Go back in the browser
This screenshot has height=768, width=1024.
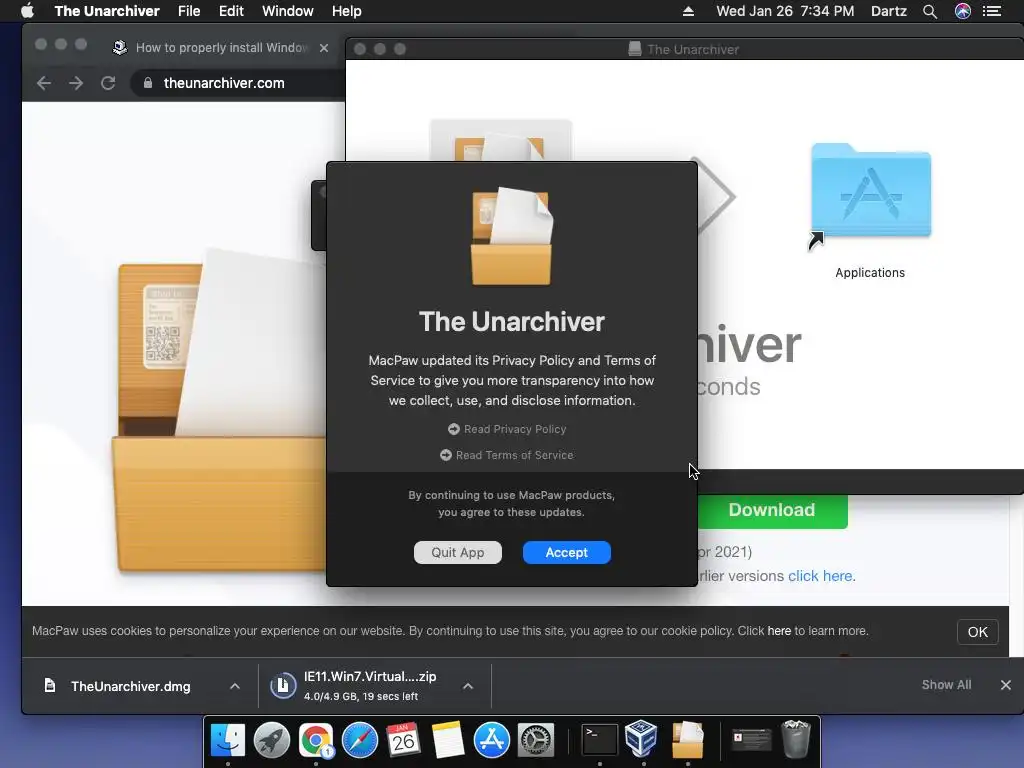pyautogui.click(x=44, y=83)
